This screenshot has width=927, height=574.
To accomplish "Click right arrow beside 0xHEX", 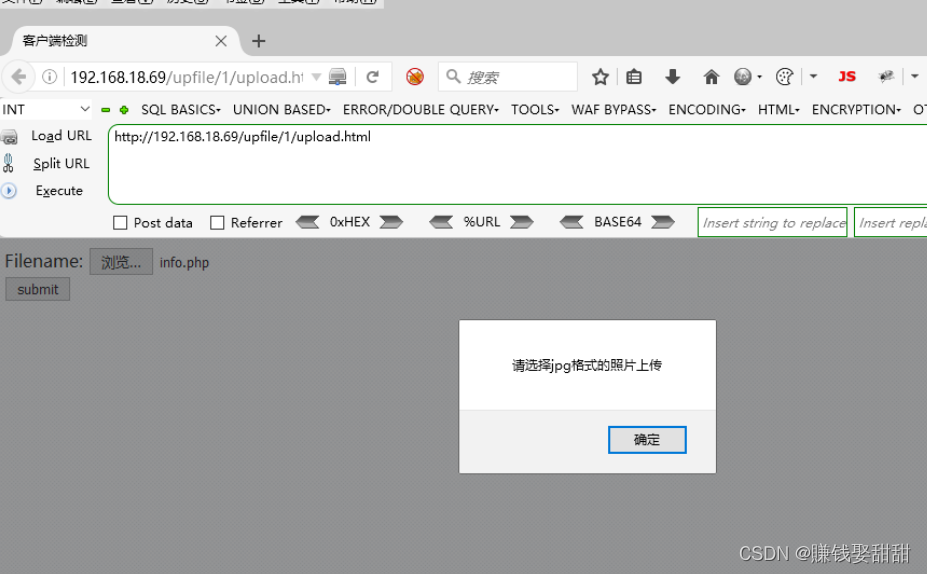I will pyautogui.click(x=391, y=222).
